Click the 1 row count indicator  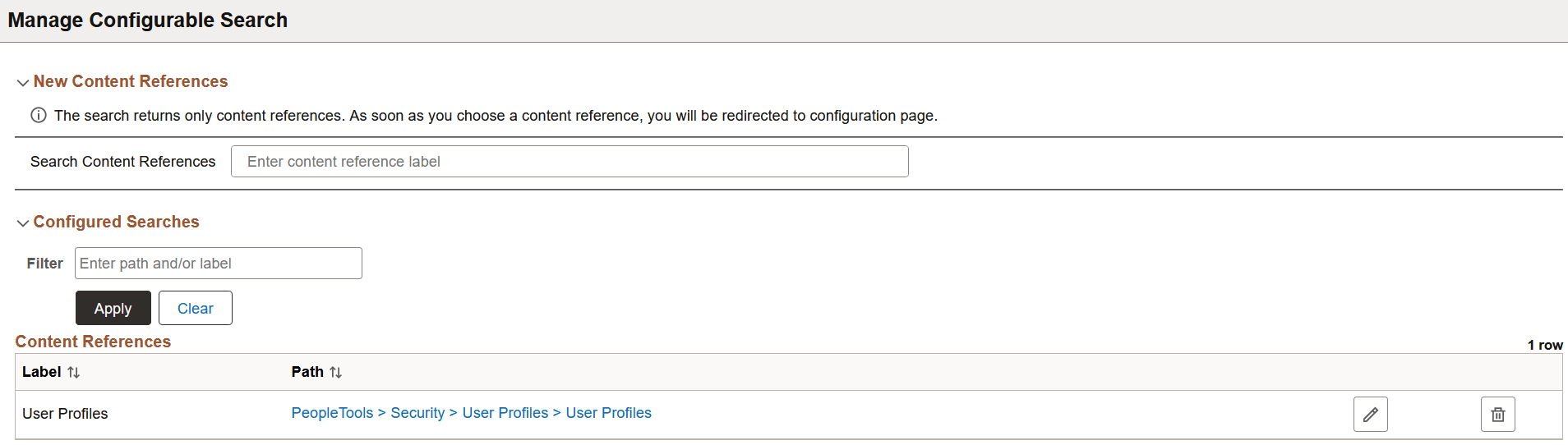click(1545, 345)
